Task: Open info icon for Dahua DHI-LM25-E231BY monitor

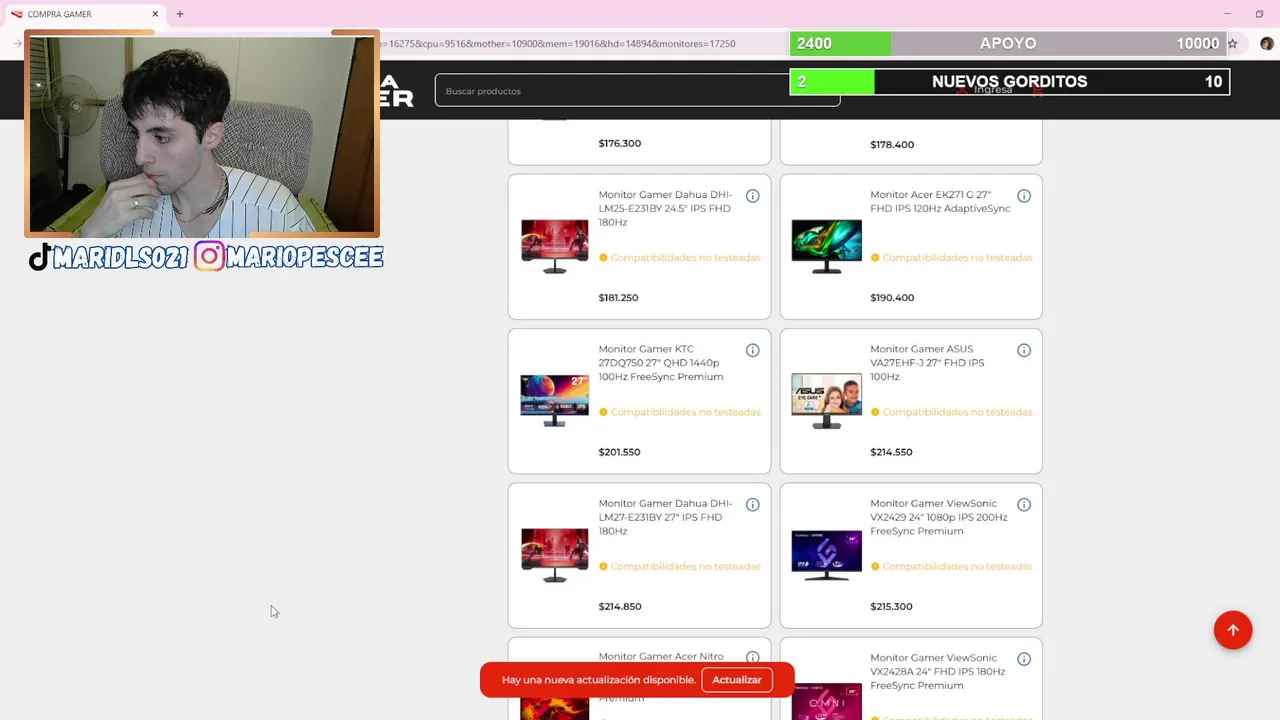Action: click(752, 196)
